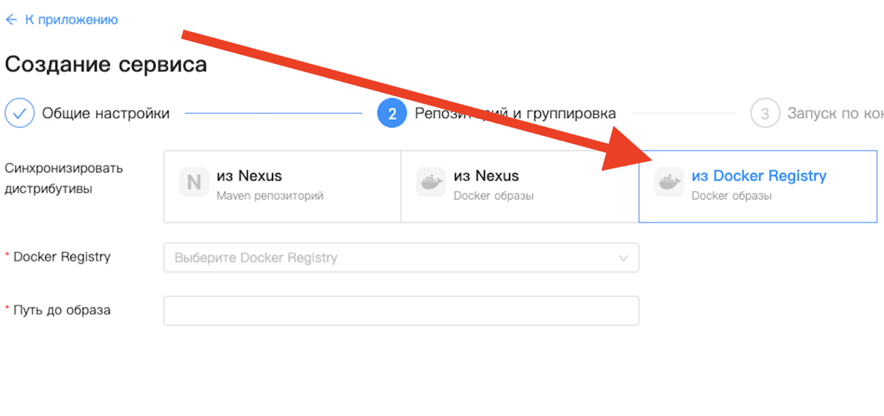Click the 'Путь до образа' field label
The width and height of the screenshot is (884, 416).
62,310
